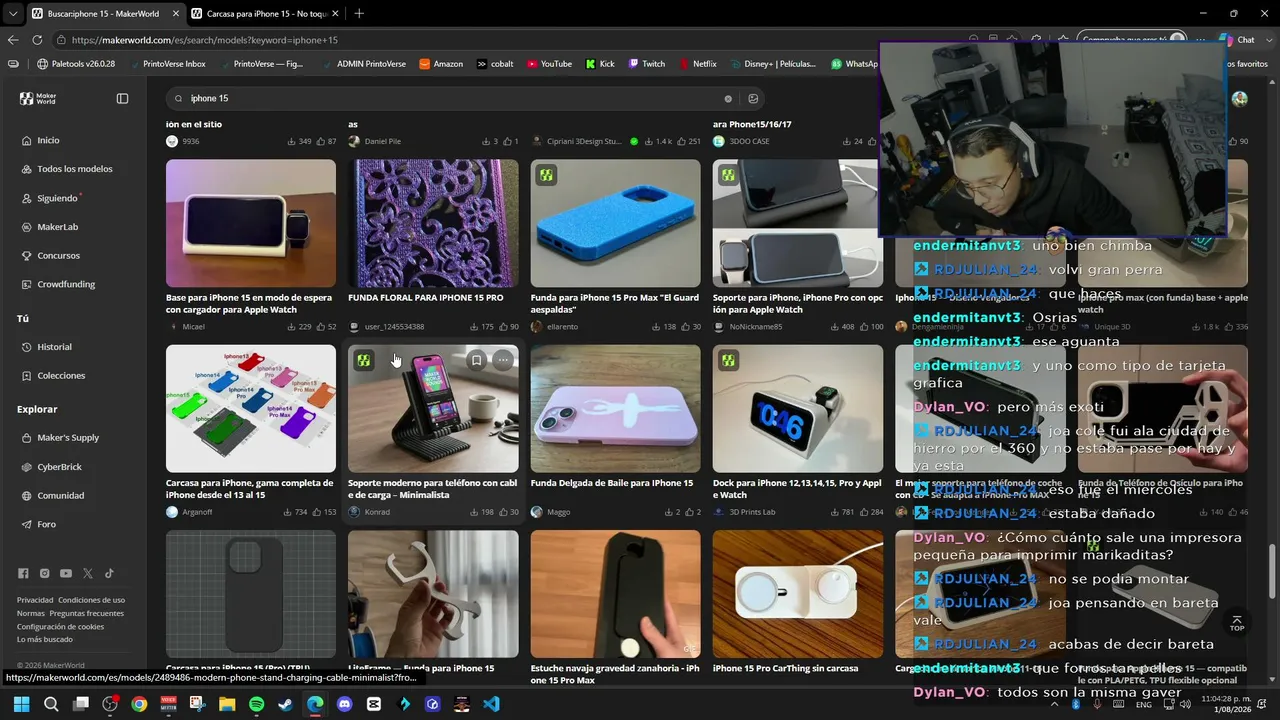Open the Dock para iPhone 12,13,14,15 thumbnail

(x=798, y=409)
